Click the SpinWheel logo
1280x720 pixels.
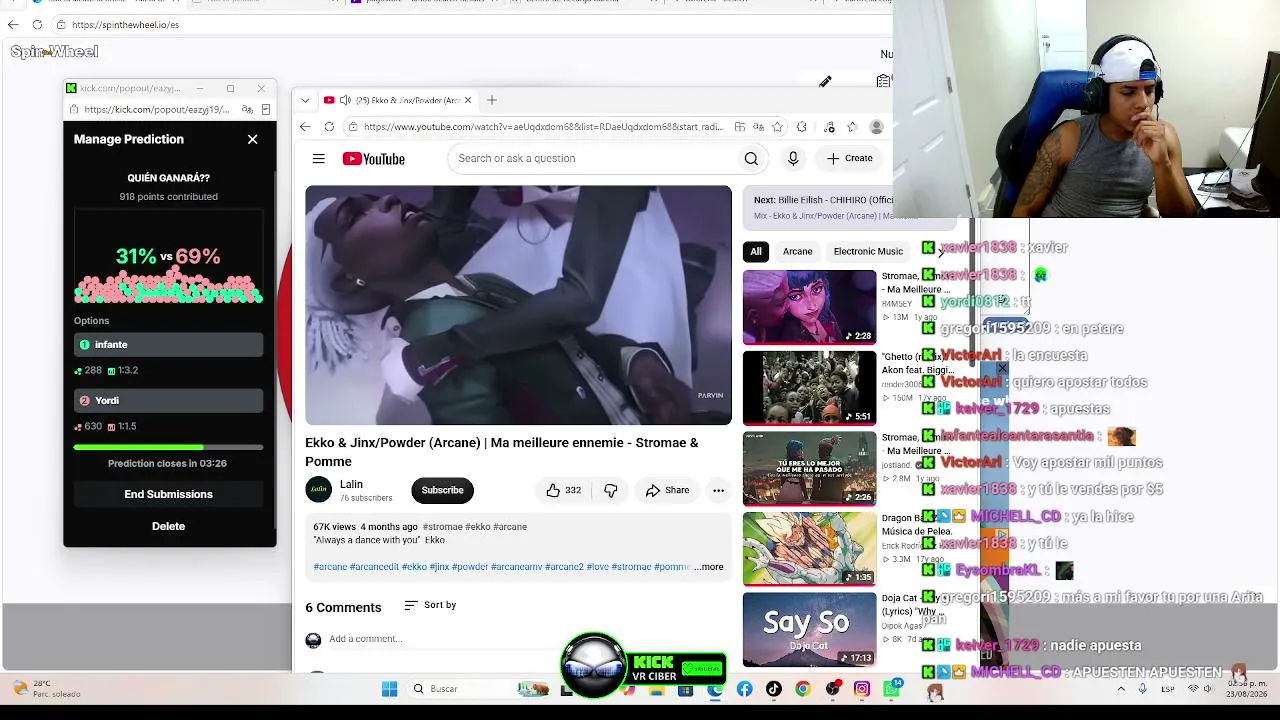[54, 52]
